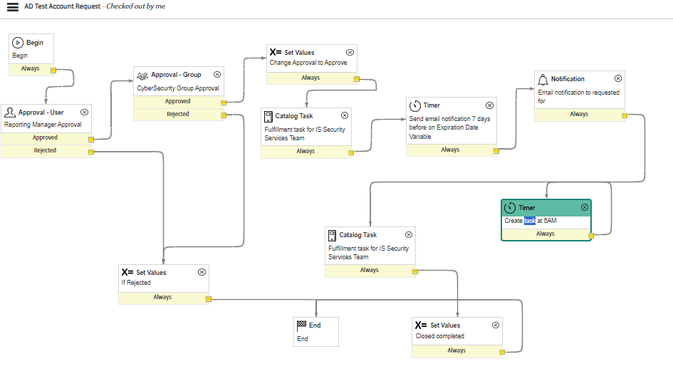
Task: Click the Closed completed Always connector handle
Action: click(x=502, y=353)
